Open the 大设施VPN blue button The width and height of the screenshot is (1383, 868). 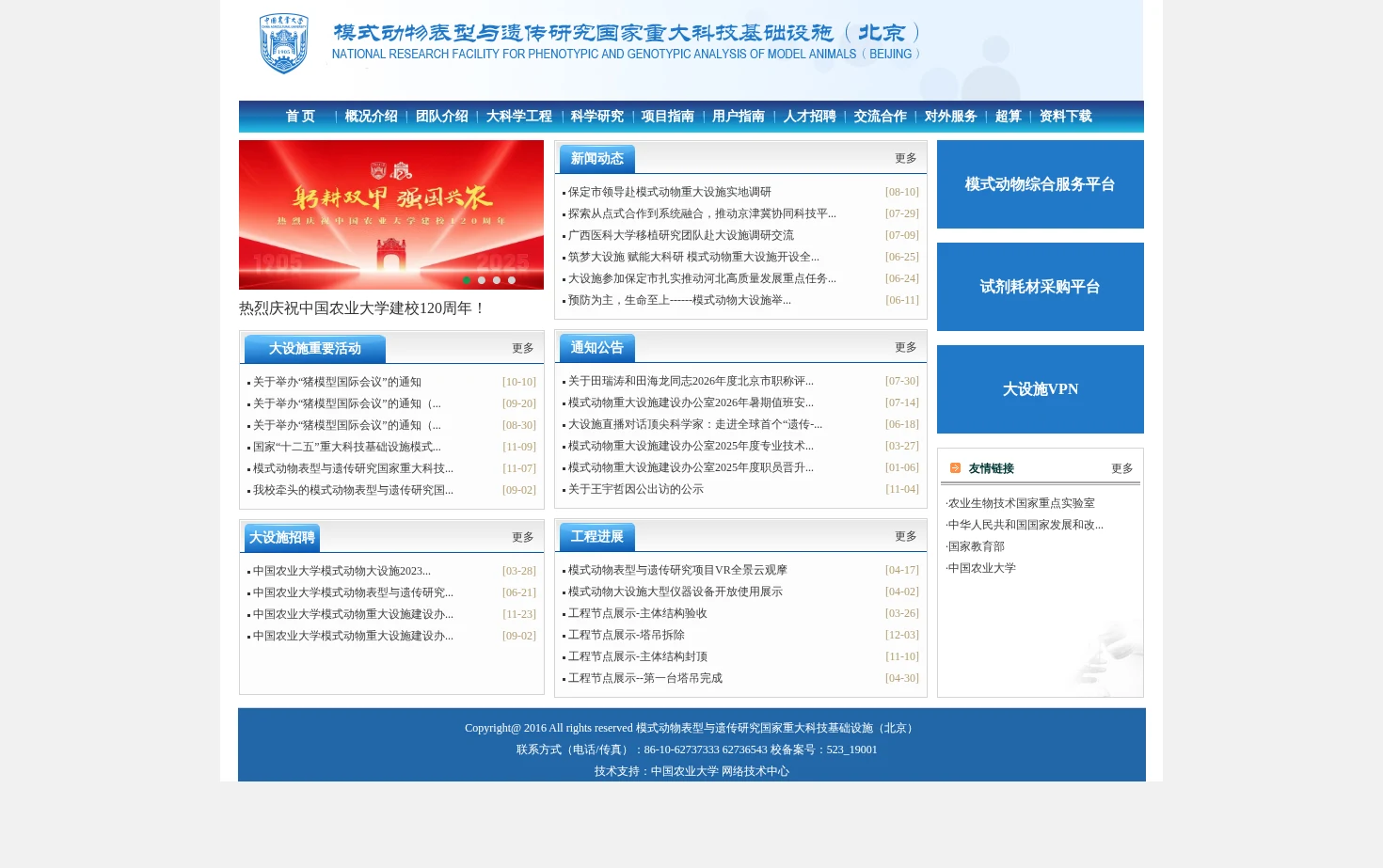(x=1041, y=389)
